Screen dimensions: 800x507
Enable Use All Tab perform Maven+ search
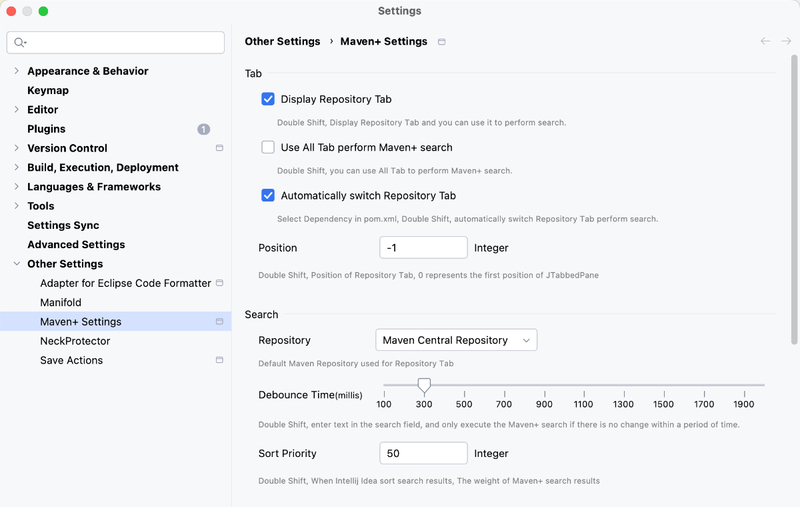268,147
